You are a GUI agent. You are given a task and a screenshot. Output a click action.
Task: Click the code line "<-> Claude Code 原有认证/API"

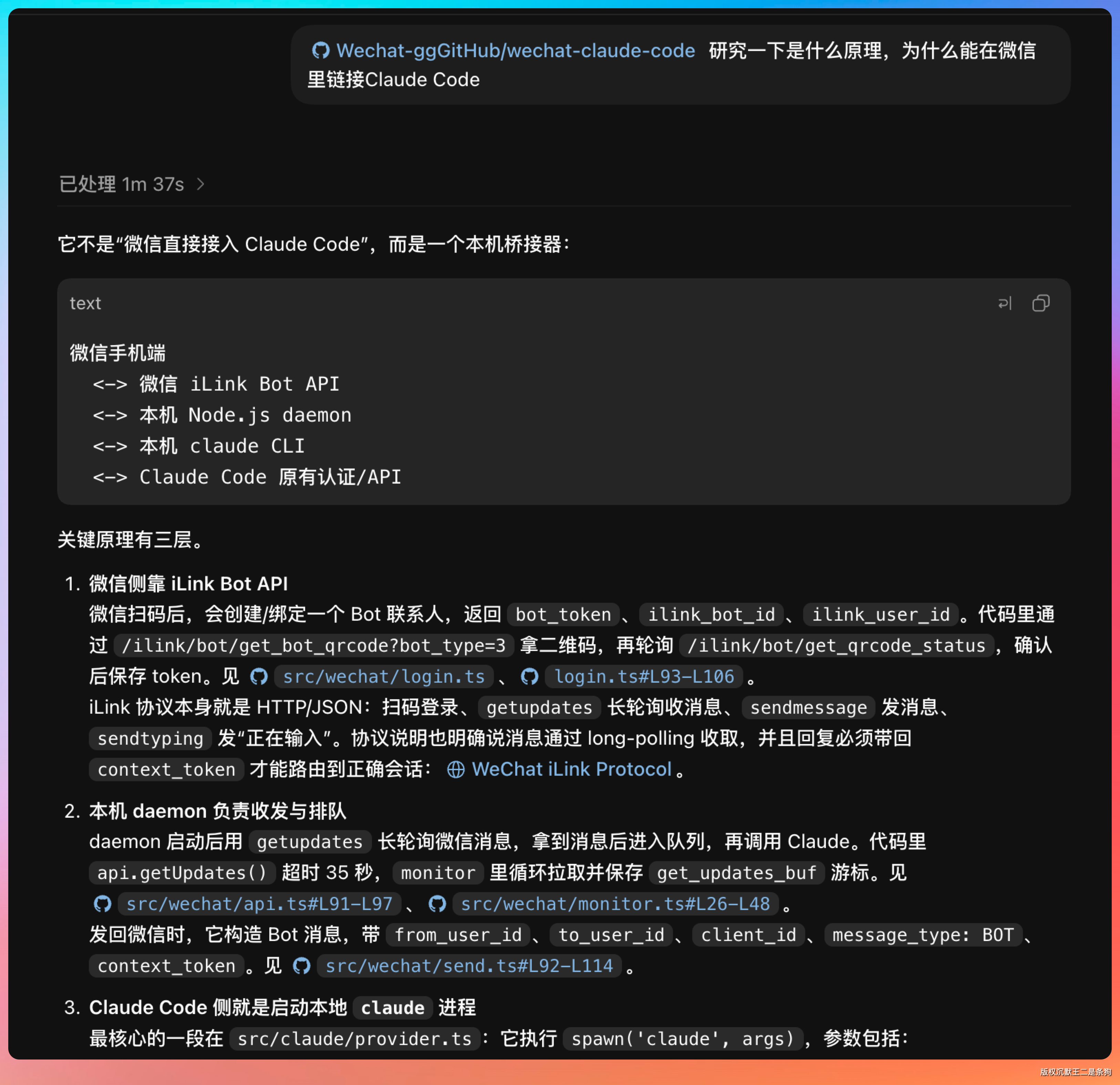point(247,477)
